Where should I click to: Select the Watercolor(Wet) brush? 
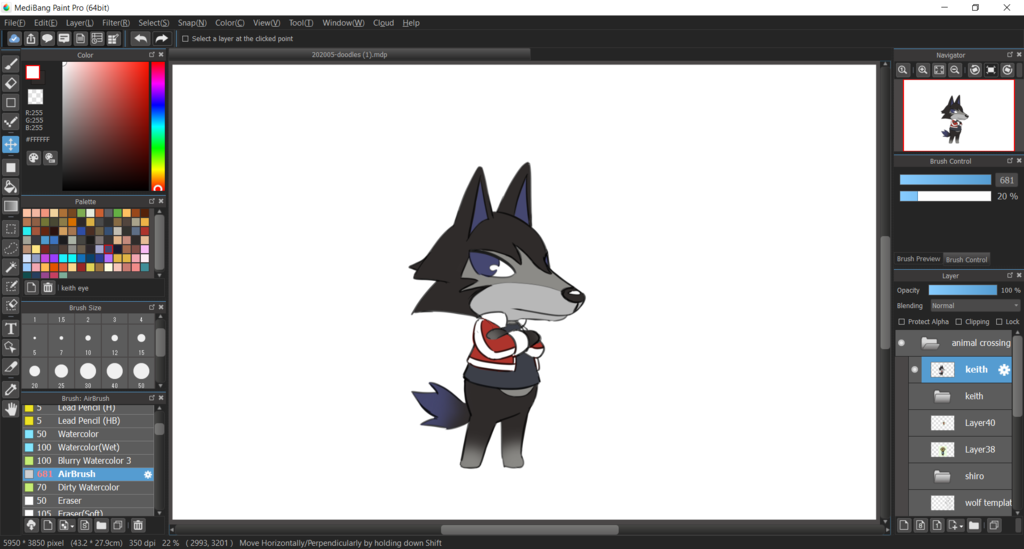coord(89,448)
